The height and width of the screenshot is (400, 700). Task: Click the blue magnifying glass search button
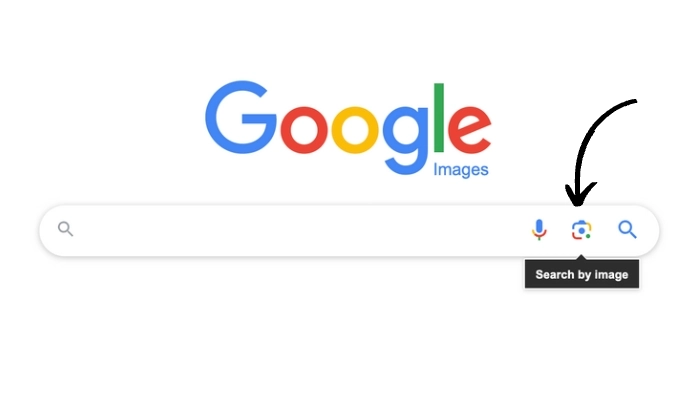627,230
